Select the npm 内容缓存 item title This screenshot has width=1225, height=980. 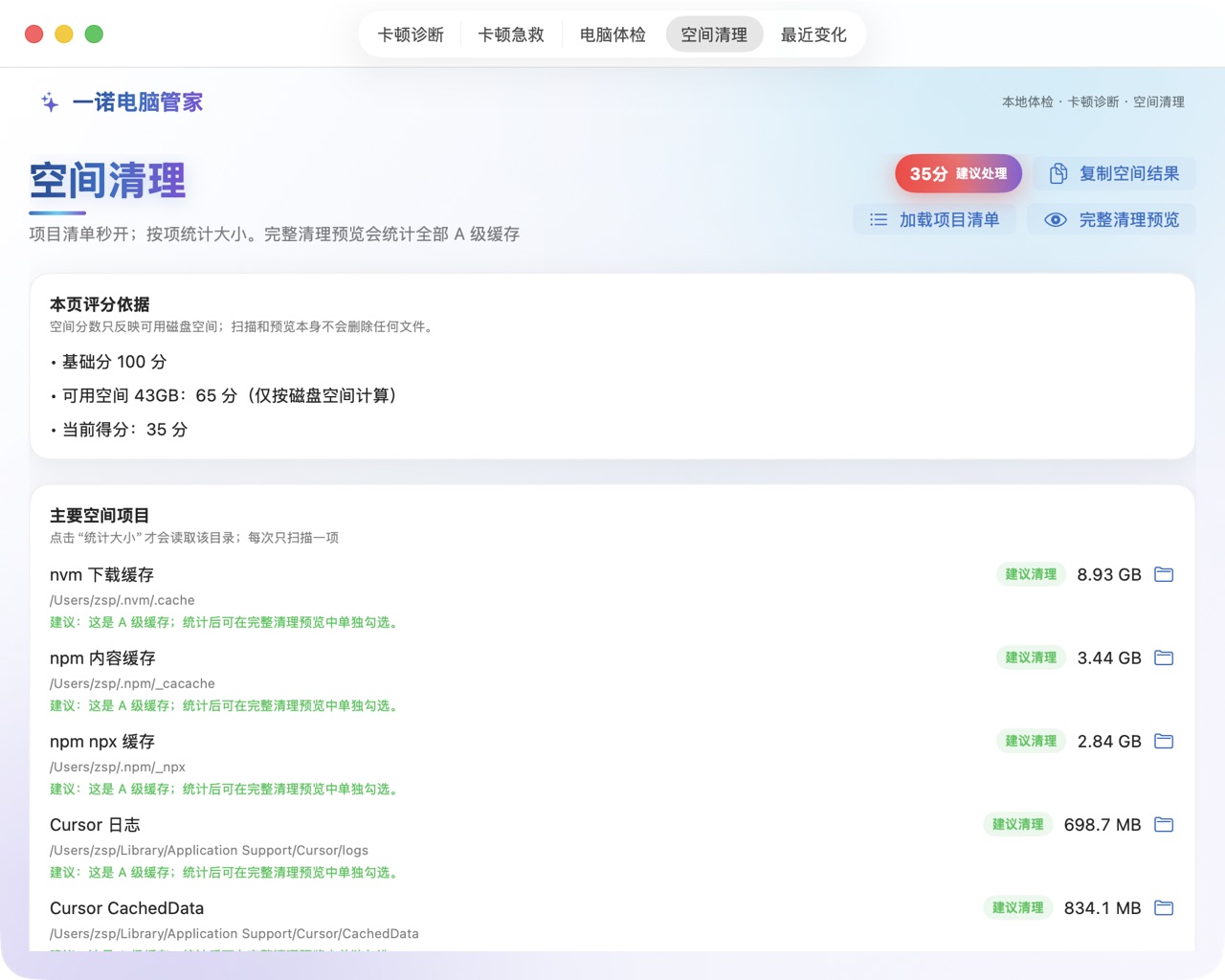(x=102, y=657)
